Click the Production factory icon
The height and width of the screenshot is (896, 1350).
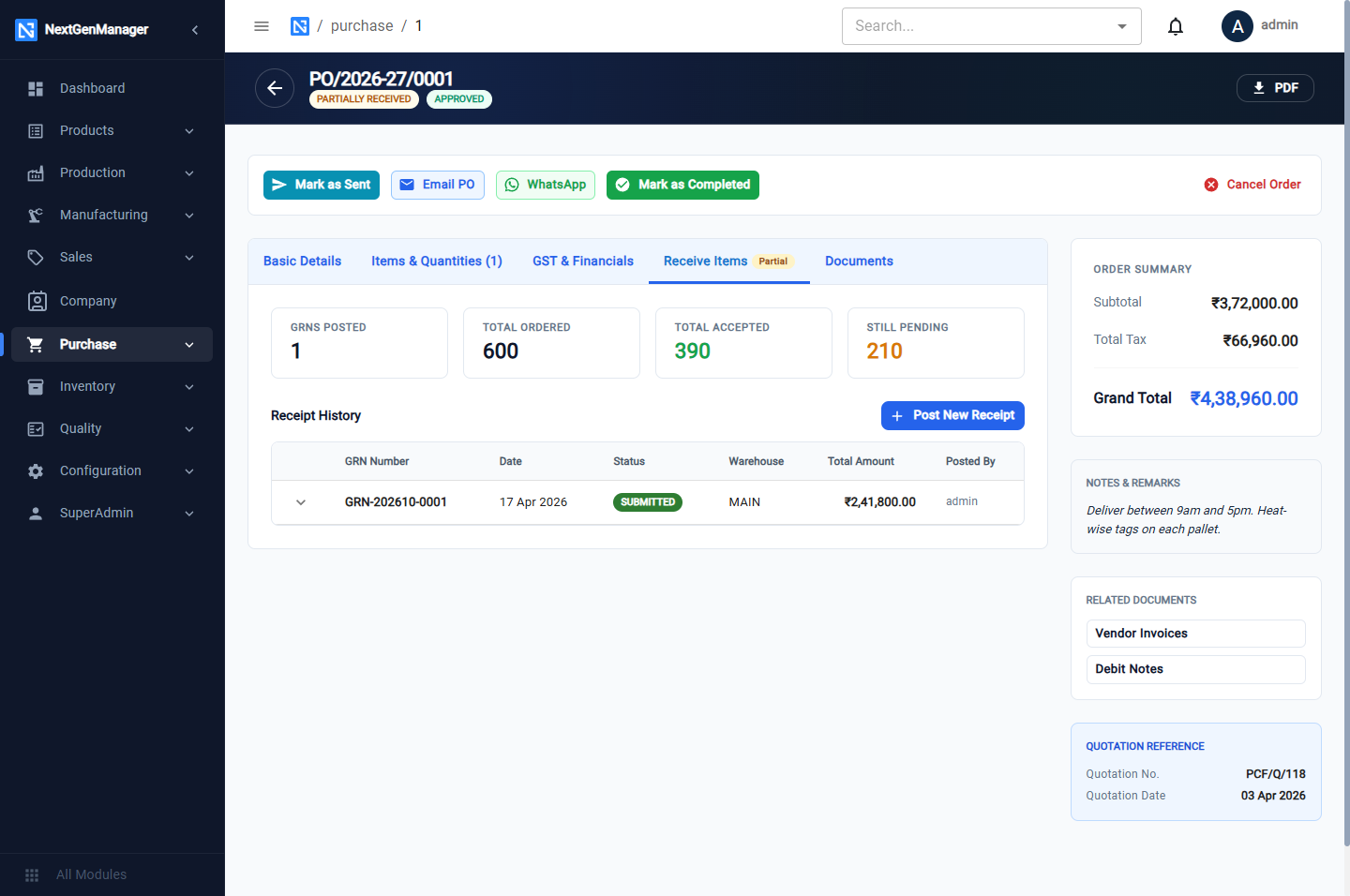point(36,173)
